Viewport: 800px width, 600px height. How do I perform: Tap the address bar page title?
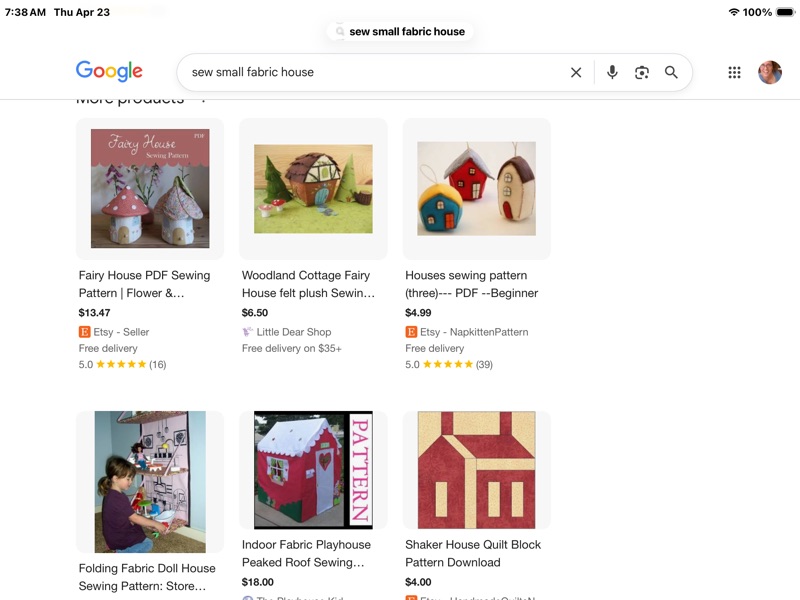point(407,31)
